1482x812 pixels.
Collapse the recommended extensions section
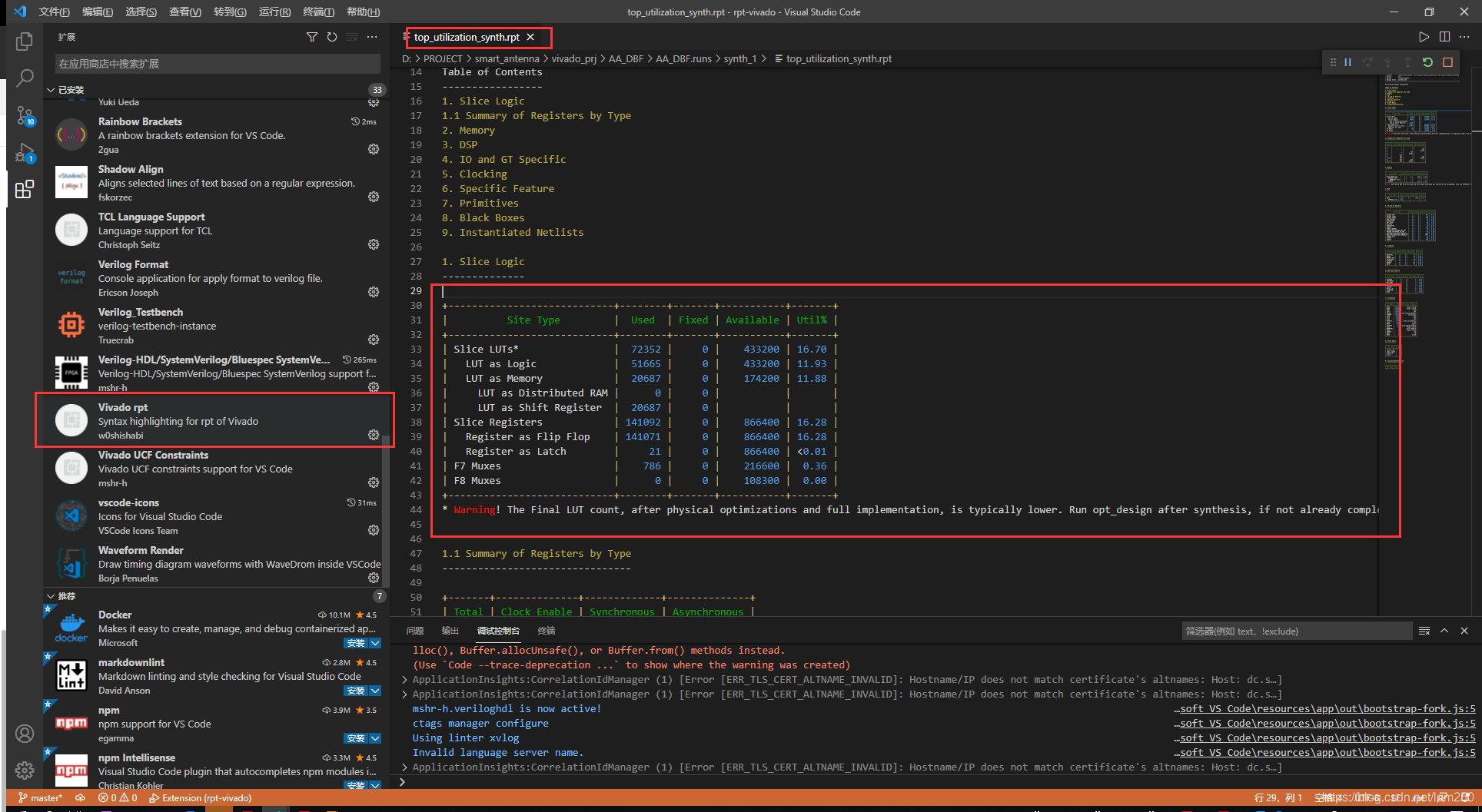point(215,596)
